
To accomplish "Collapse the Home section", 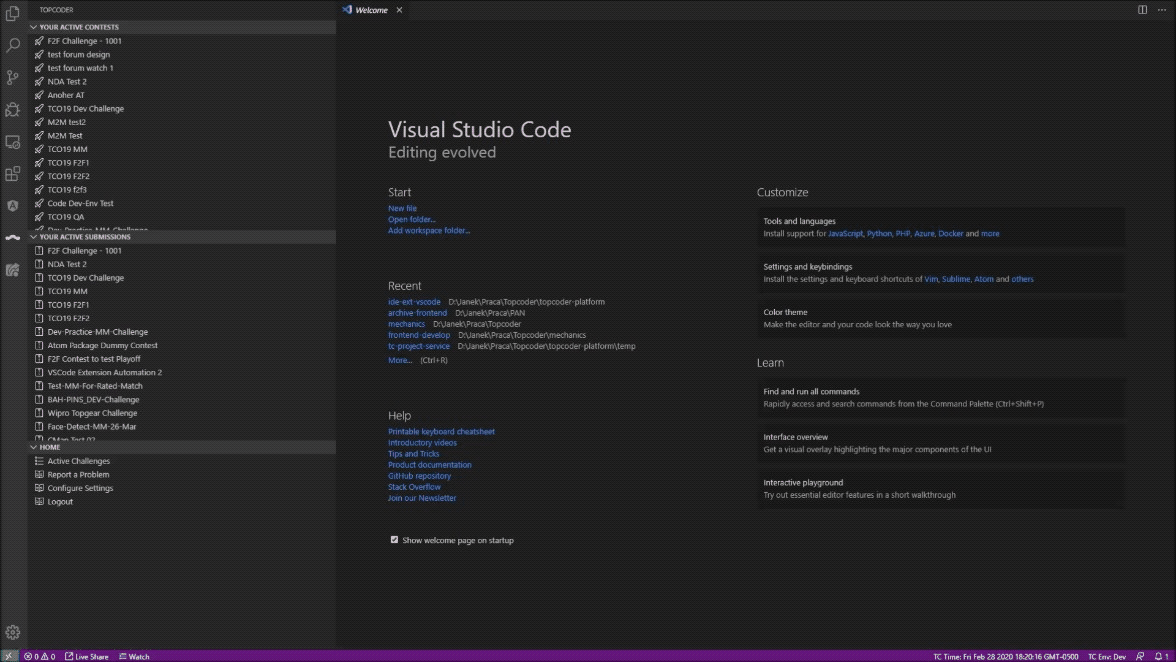I will 182,447.
